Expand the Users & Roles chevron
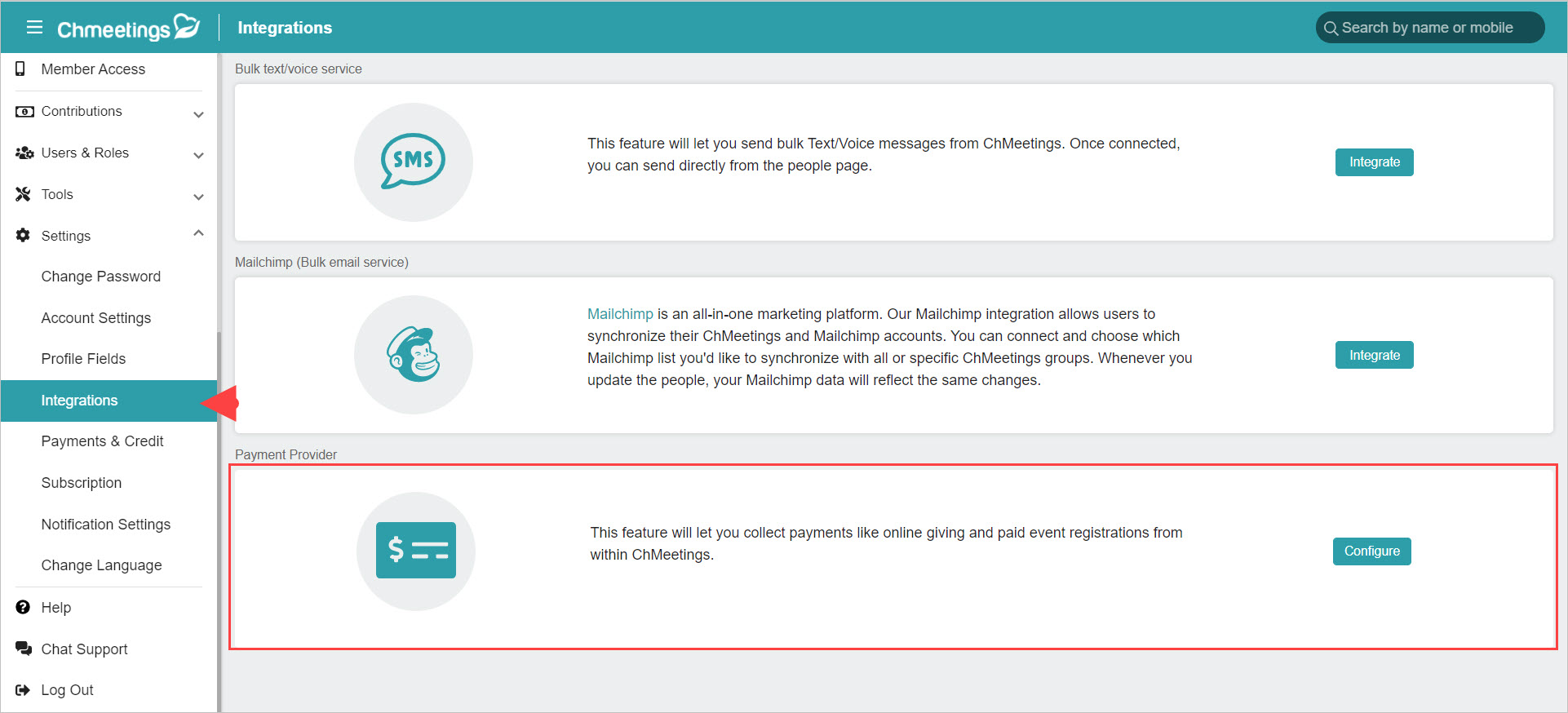Screen dimensions: 1568x713 (x=198, y=155)
